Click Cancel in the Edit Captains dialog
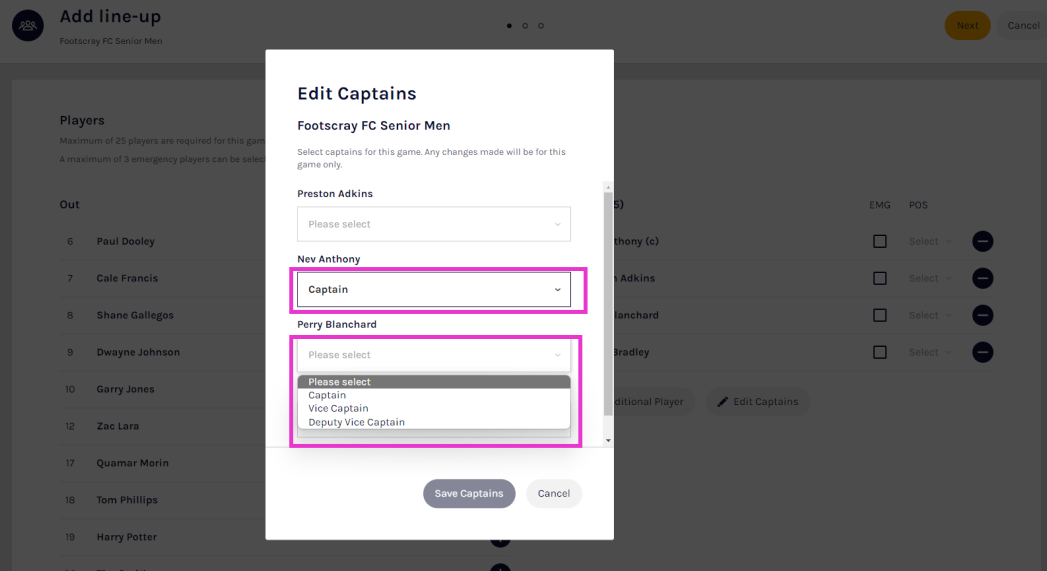 tap(553, 493)
